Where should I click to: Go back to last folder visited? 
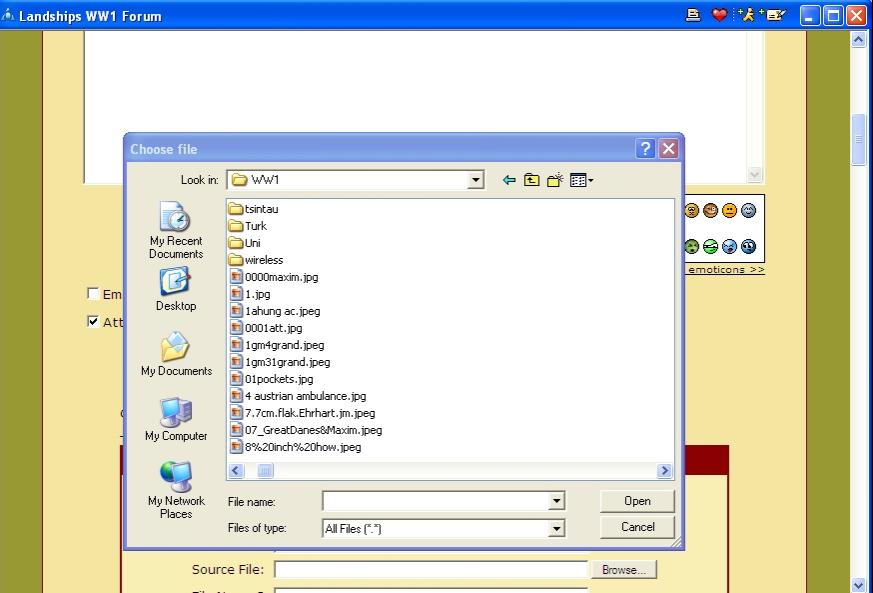509,180
